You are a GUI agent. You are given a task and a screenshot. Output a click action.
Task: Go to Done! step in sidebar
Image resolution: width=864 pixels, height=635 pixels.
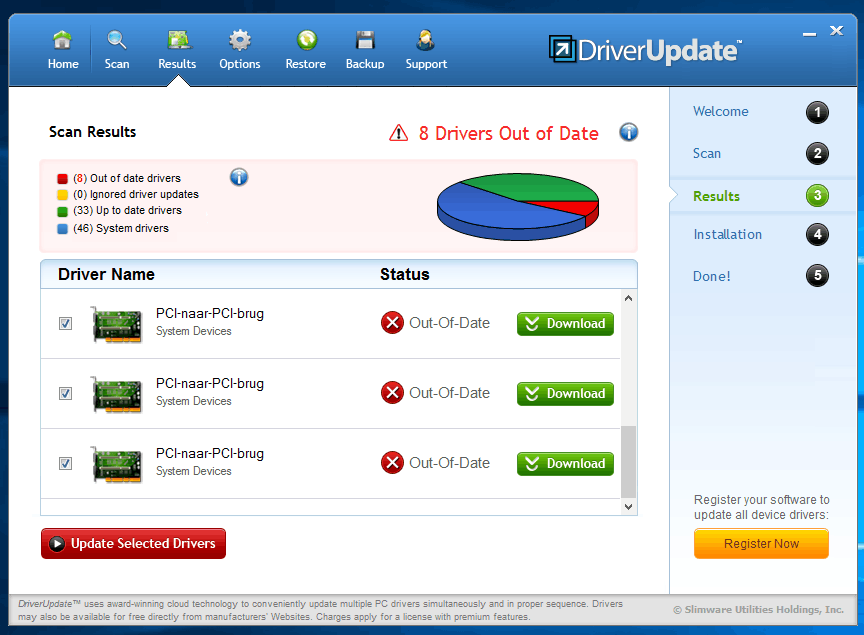(711, 276)
